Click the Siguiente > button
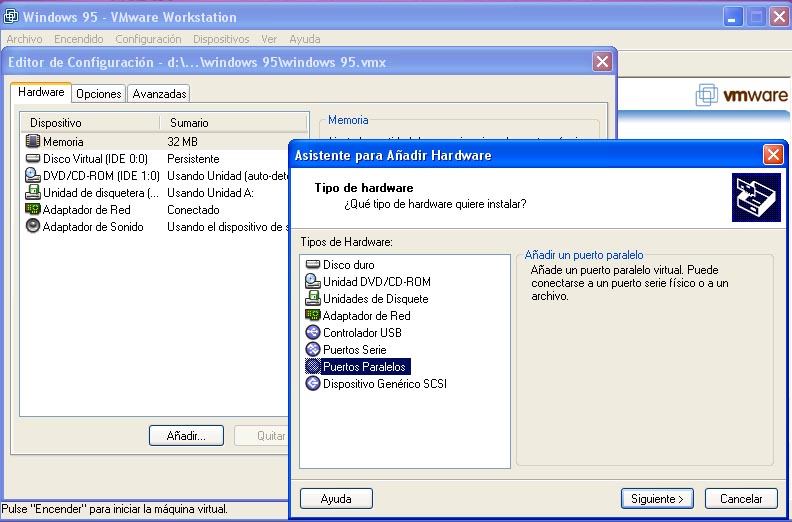The width and height of the screenshot is (792, 522). [x=657, y=499]
